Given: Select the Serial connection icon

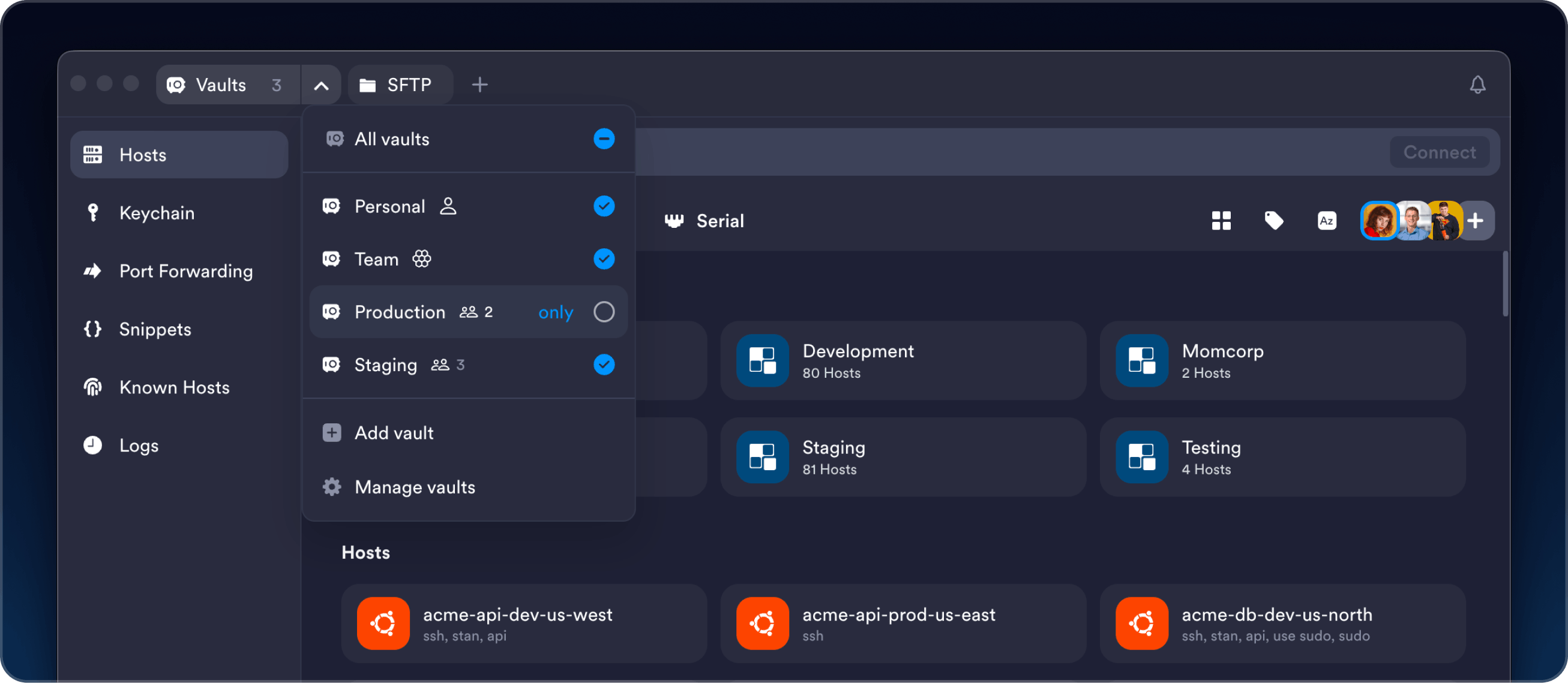Looking at the screenshot, I should click(674, 221).
